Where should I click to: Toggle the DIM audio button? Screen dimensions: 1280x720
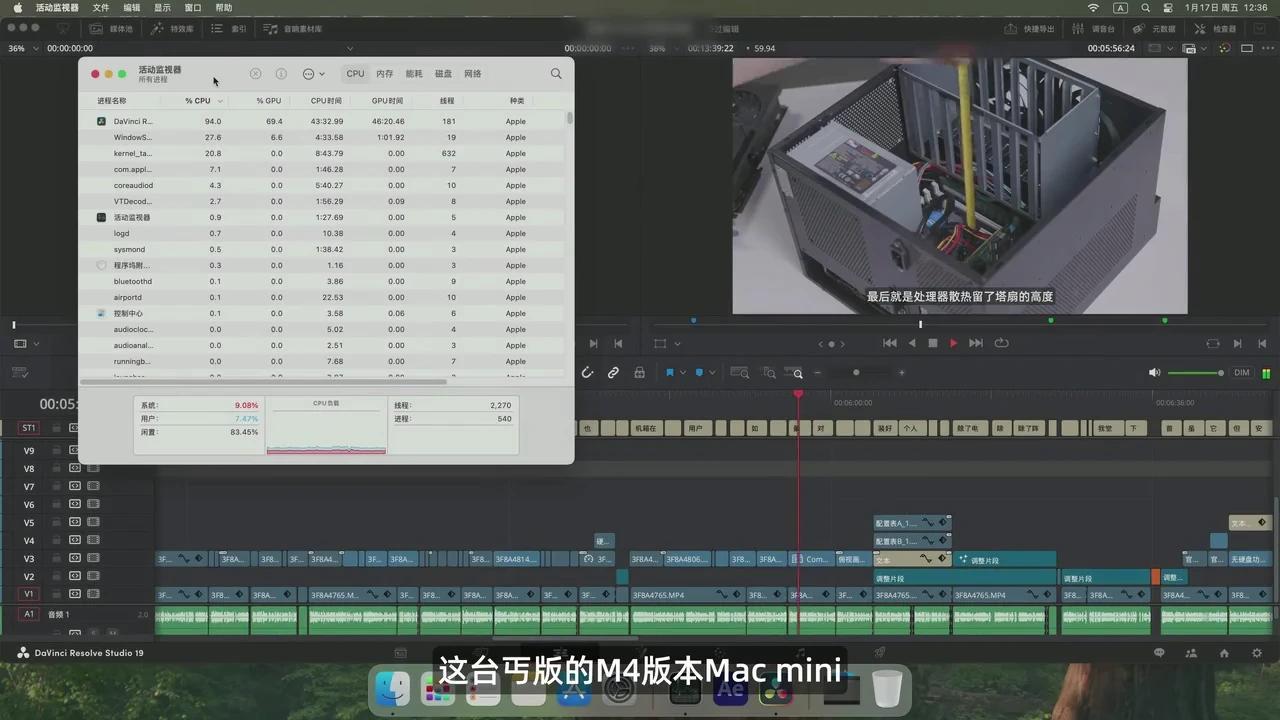pyautogui.click(x=1241, y=373)
